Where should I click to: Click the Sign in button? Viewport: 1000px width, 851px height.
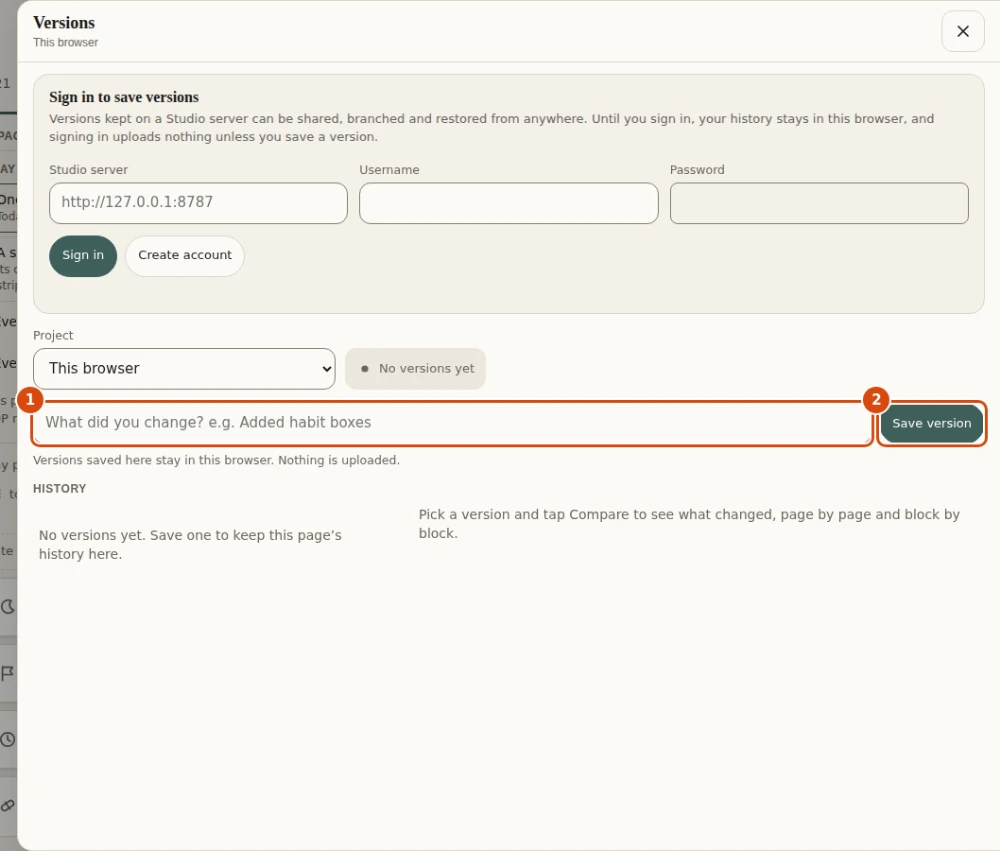coord(83,256)
